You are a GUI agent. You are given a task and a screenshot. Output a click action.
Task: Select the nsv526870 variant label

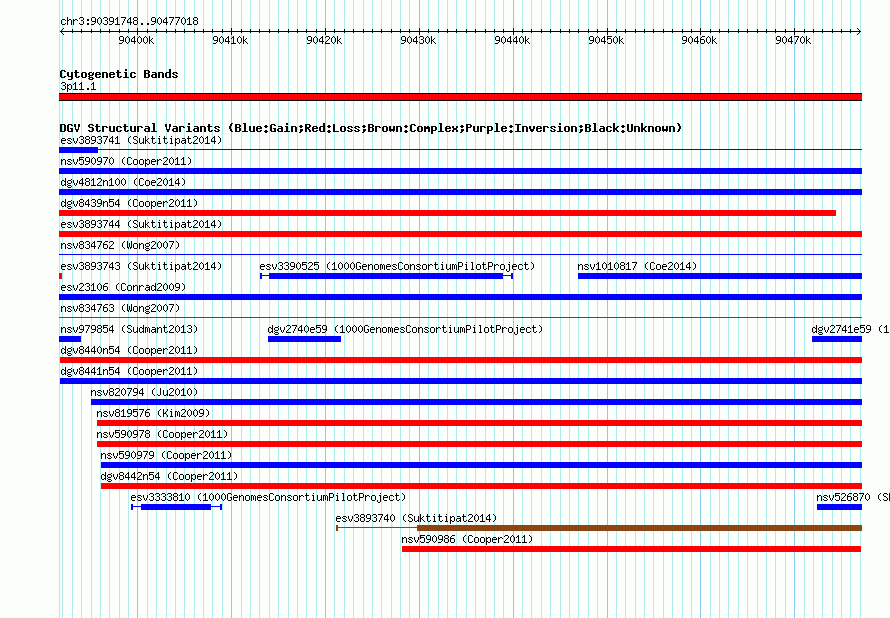tap(853, 497)
